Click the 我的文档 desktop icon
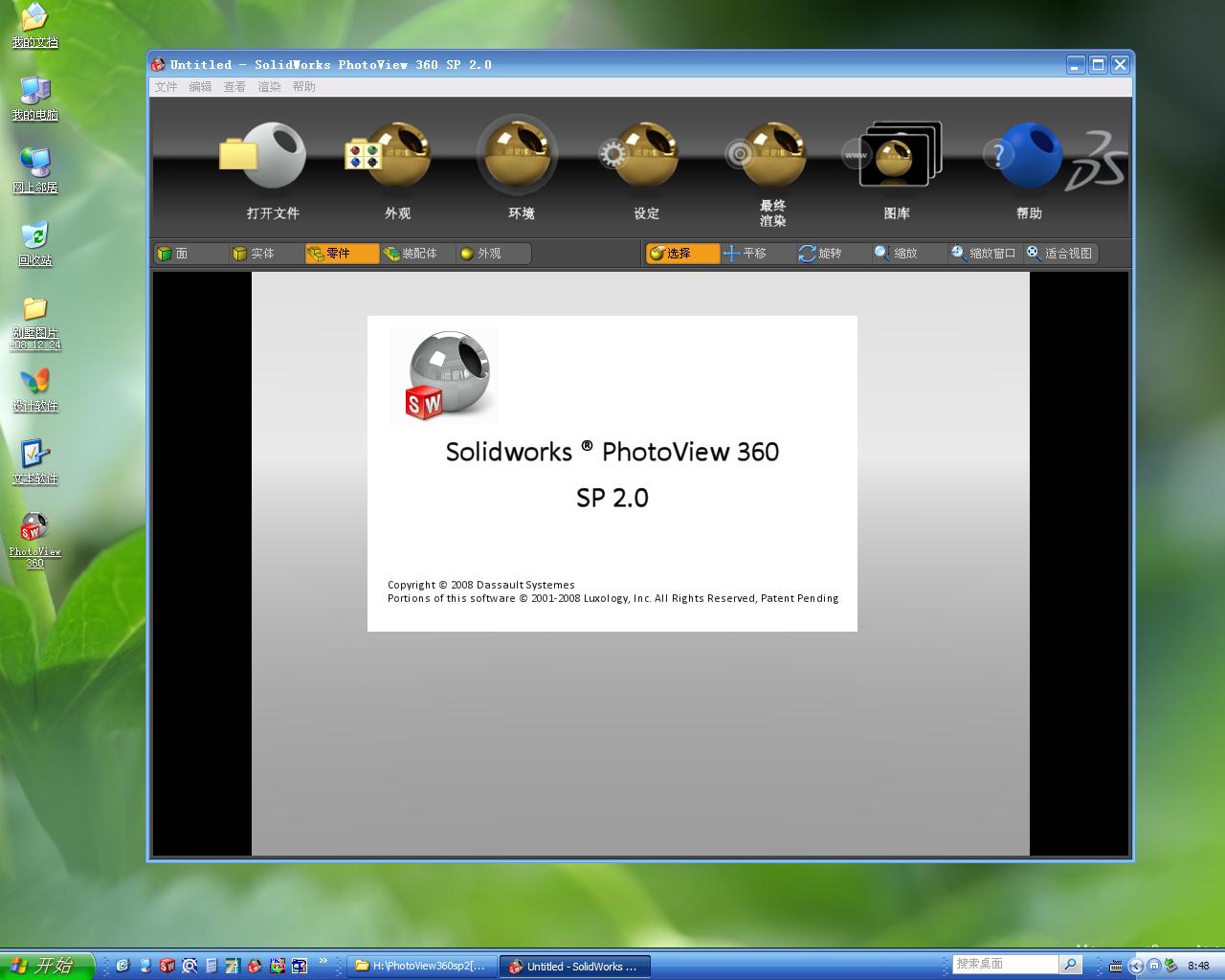 coord(35,26)
